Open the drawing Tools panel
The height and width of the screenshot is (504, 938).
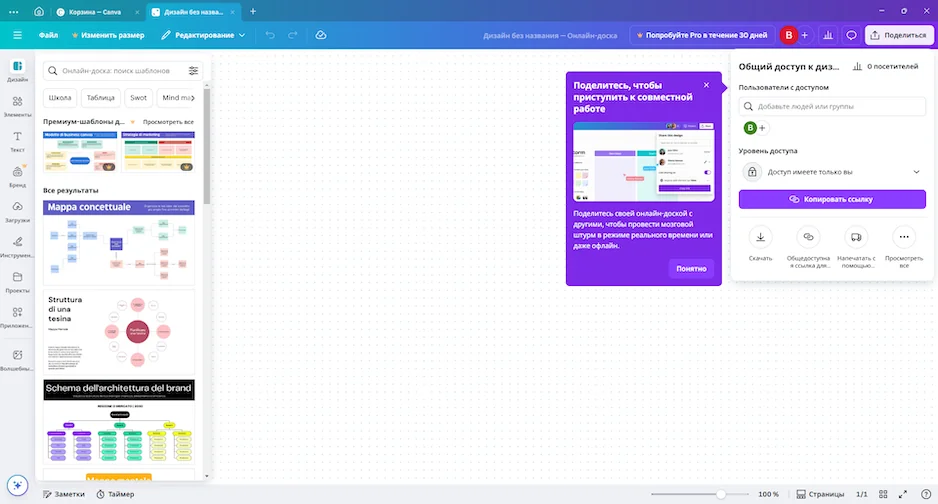coord(17,246)
